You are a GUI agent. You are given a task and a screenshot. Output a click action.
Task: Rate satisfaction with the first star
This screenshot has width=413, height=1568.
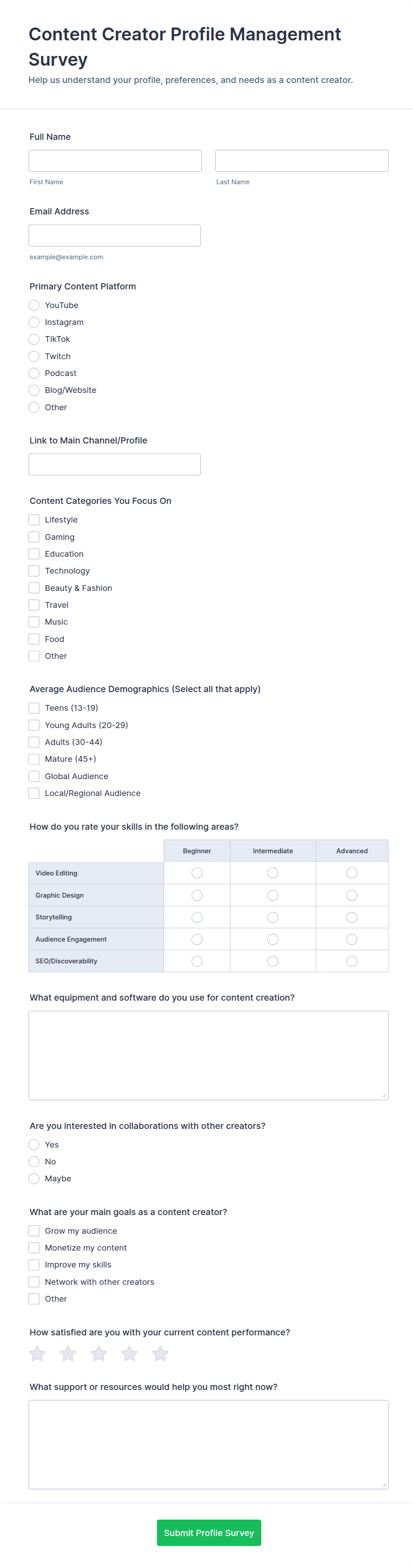tap(37, 1354)
